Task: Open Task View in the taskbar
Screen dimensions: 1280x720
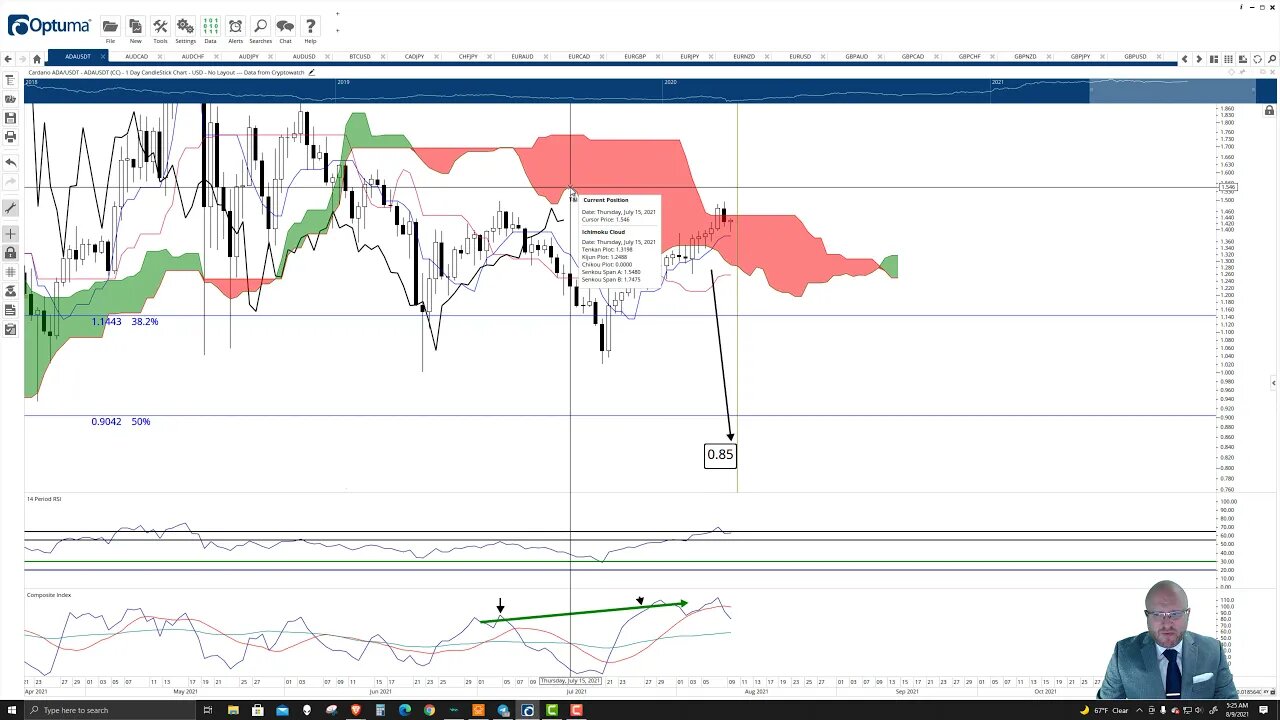Action: (x=208, y=710)
